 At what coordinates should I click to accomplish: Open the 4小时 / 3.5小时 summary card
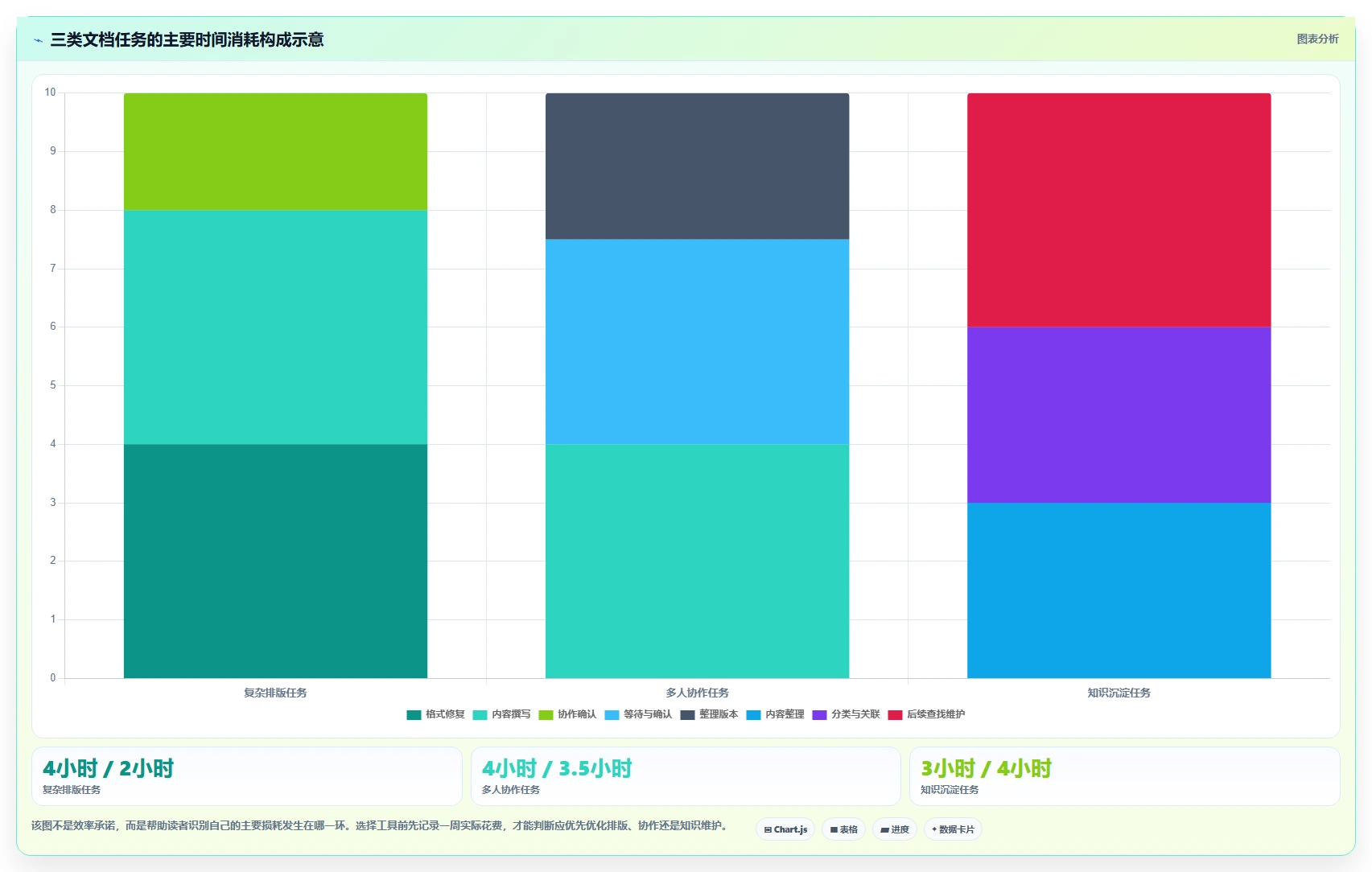pos(686,776)
